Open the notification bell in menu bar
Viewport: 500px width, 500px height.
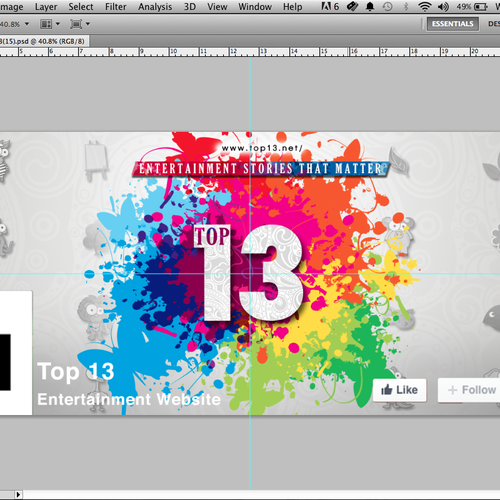370,7
